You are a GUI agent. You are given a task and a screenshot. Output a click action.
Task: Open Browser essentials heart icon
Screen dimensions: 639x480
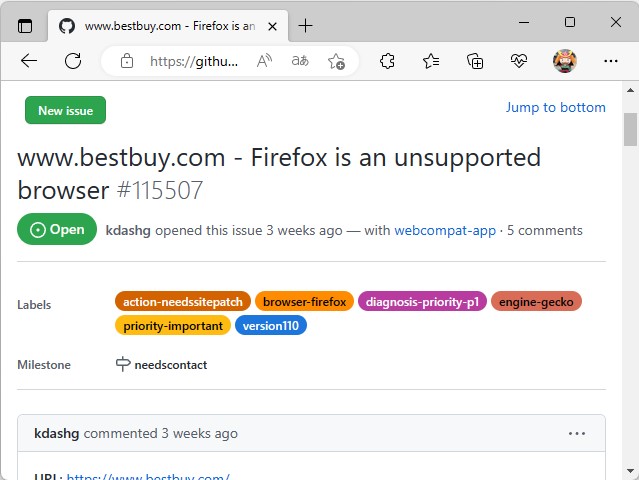click(x=518, y=61)
